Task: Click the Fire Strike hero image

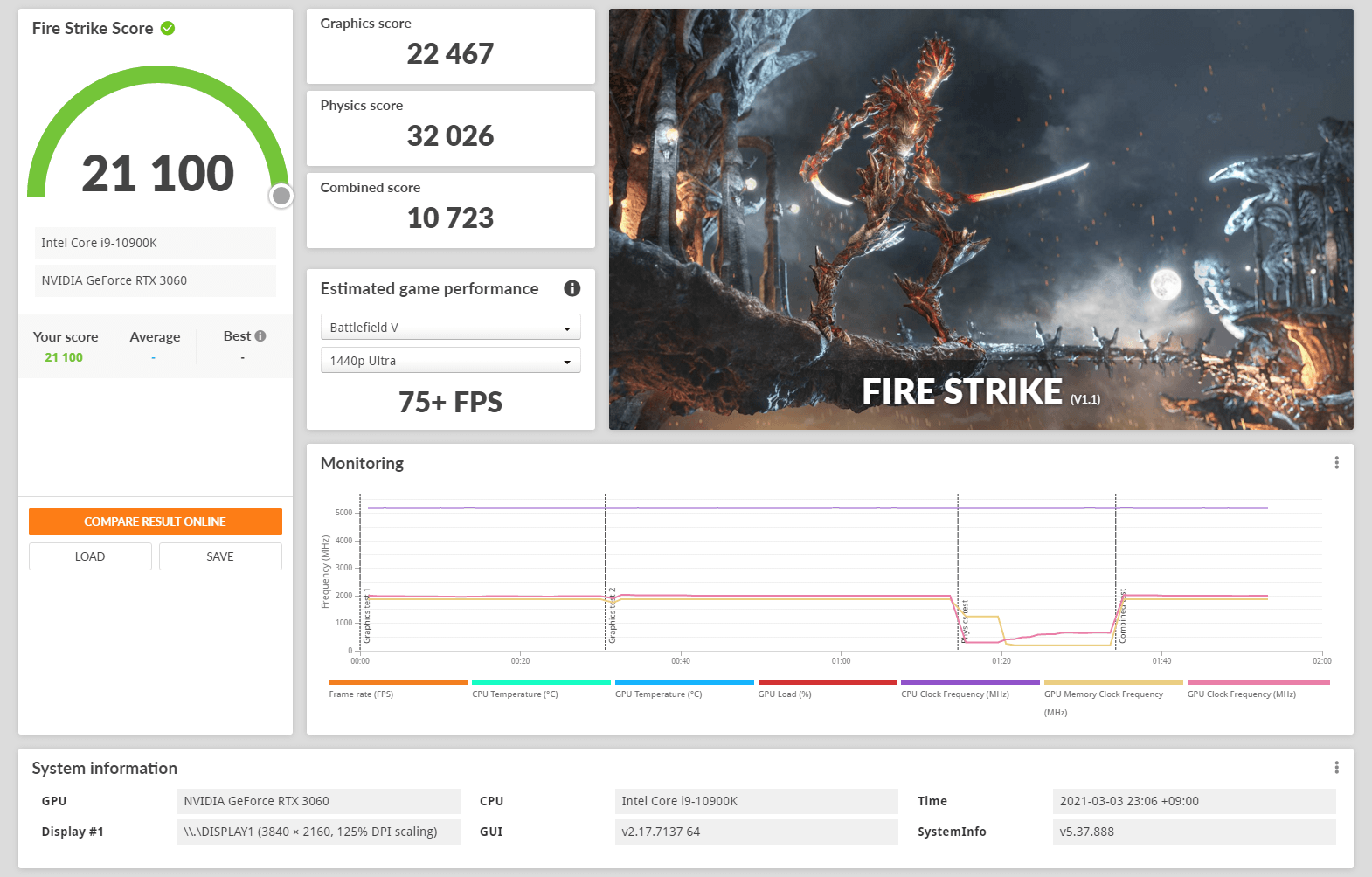Action: (981, 219)
